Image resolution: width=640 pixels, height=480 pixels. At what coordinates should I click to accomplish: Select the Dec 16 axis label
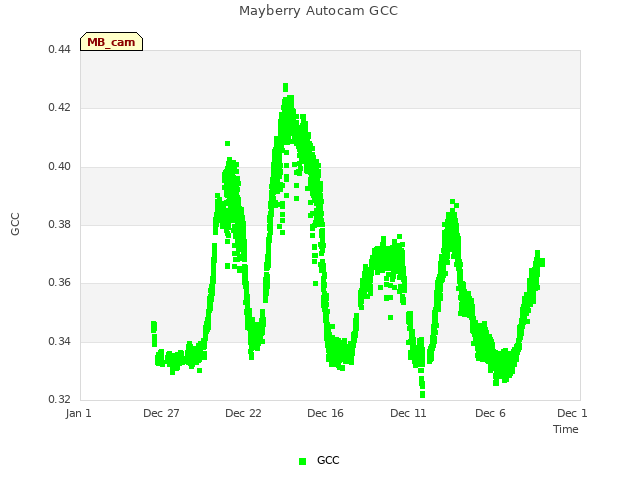tap(325, 413)
